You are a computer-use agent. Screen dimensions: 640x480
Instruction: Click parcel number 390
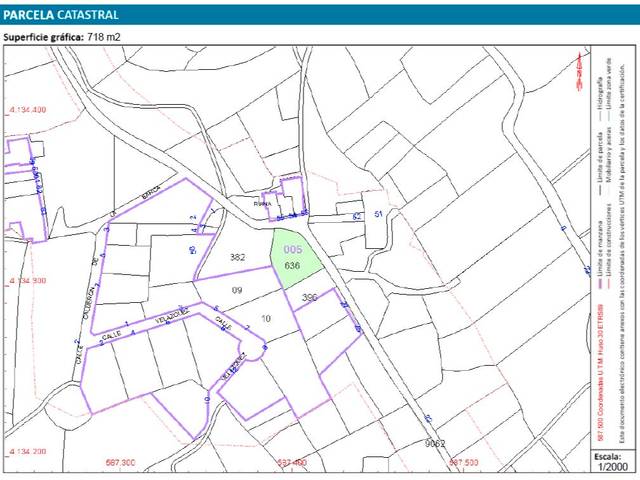[x=309, y=297]
